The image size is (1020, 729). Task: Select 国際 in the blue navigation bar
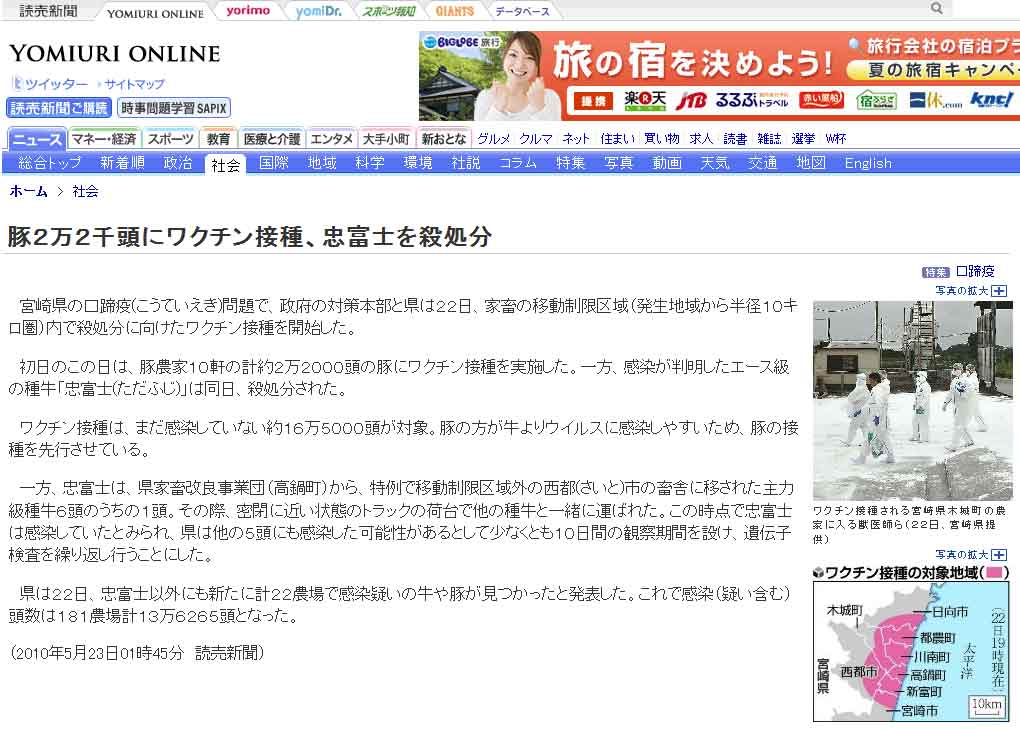coord(274,163)
